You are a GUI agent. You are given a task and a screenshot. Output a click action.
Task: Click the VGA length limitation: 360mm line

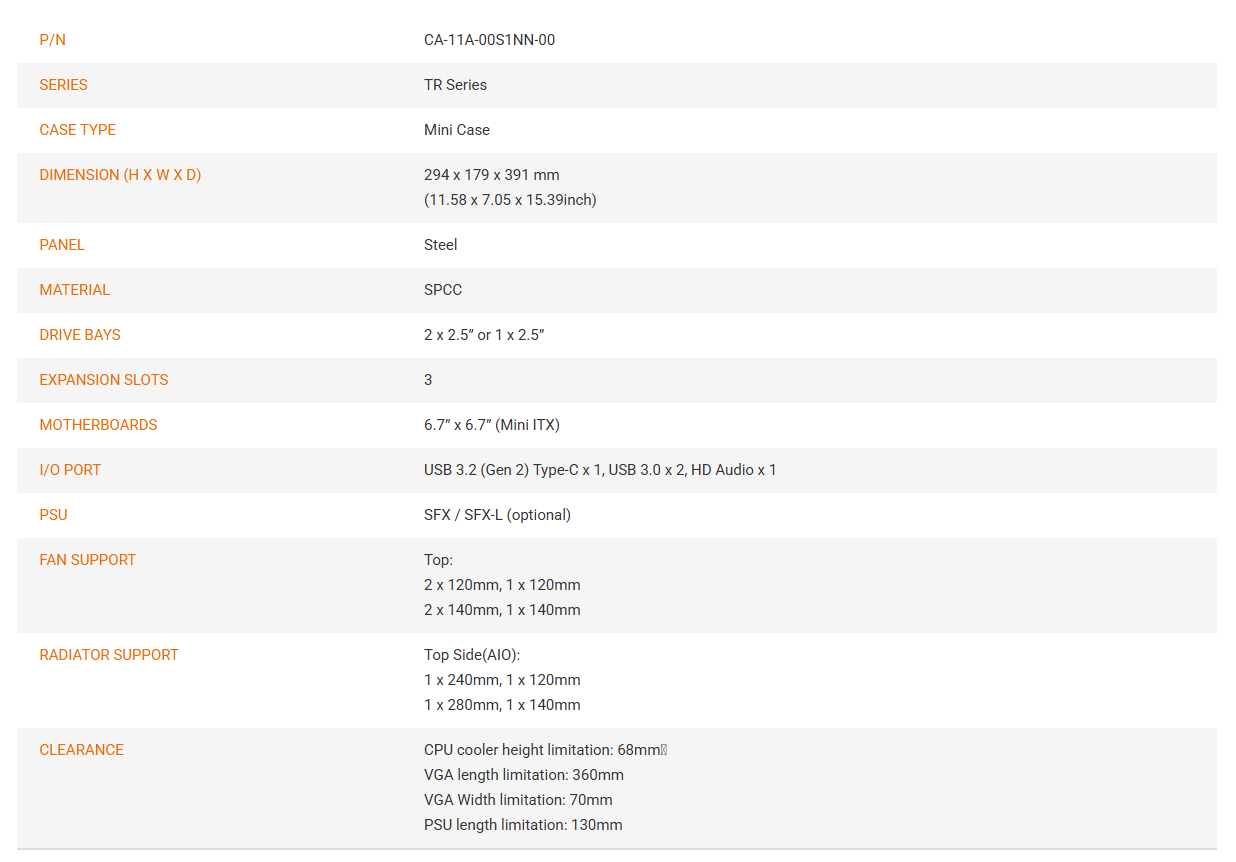524,775
